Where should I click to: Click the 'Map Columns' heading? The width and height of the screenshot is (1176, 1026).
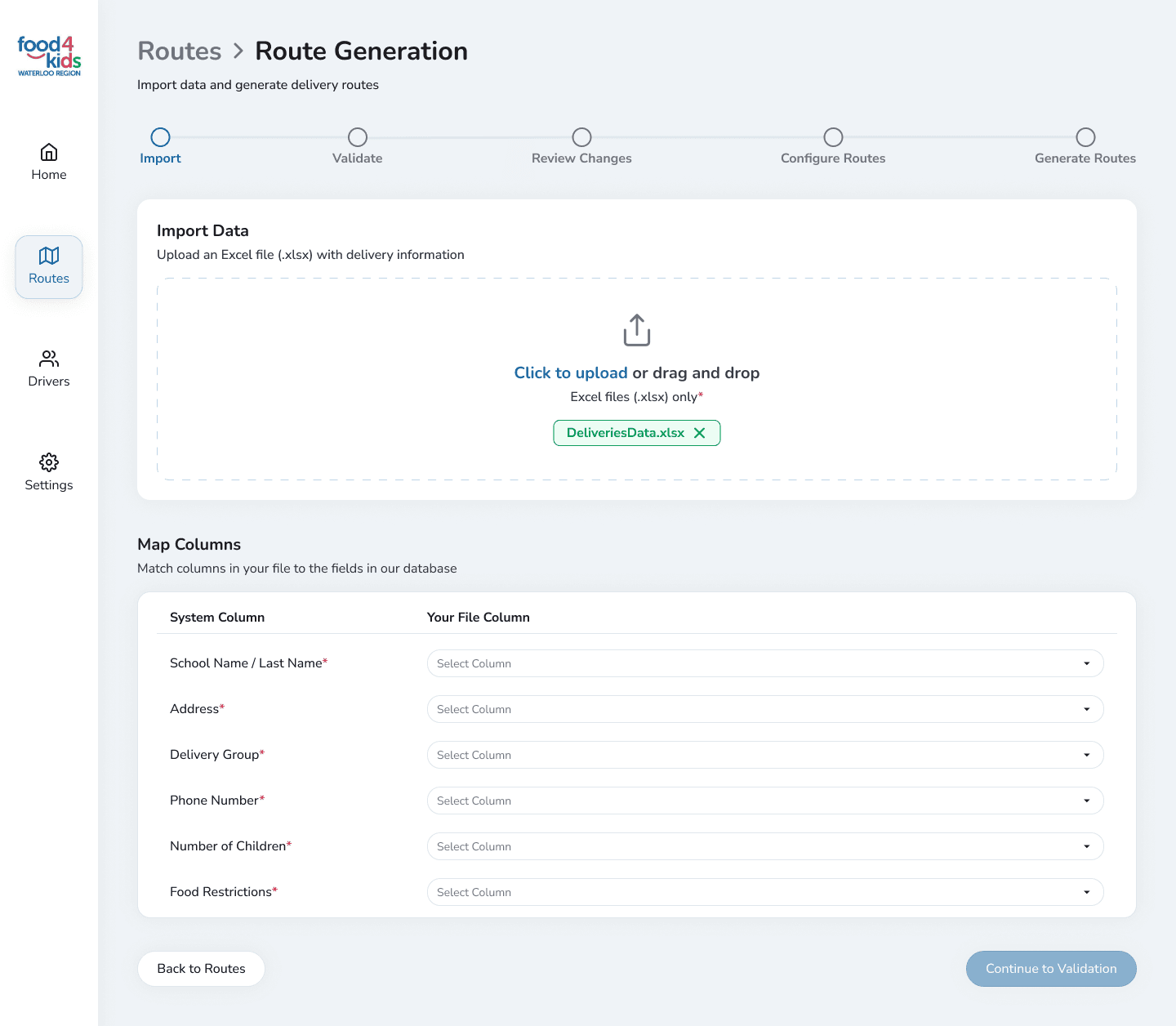[189, 545]
